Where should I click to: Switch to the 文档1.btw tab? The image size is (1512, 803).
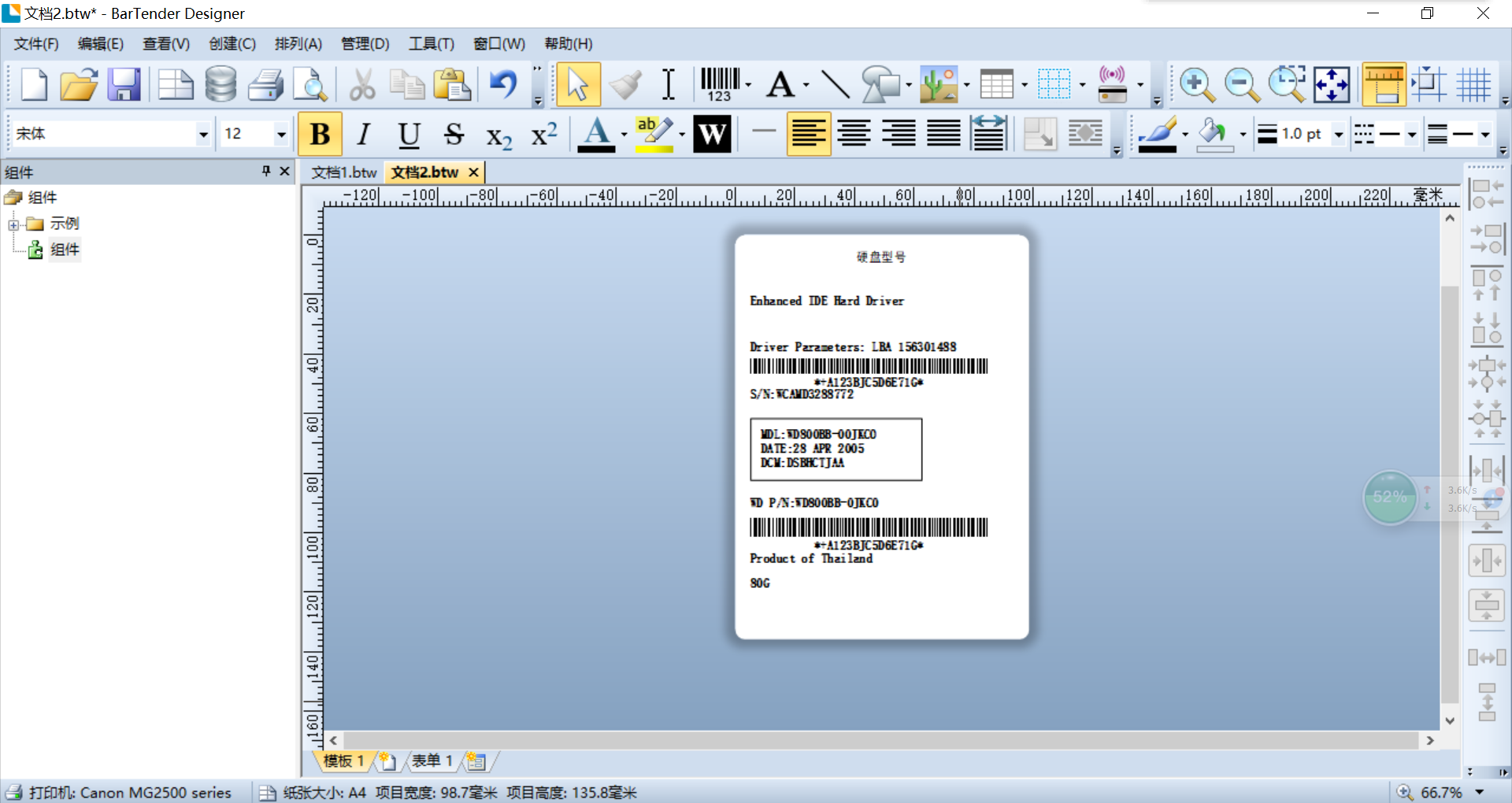344,172
